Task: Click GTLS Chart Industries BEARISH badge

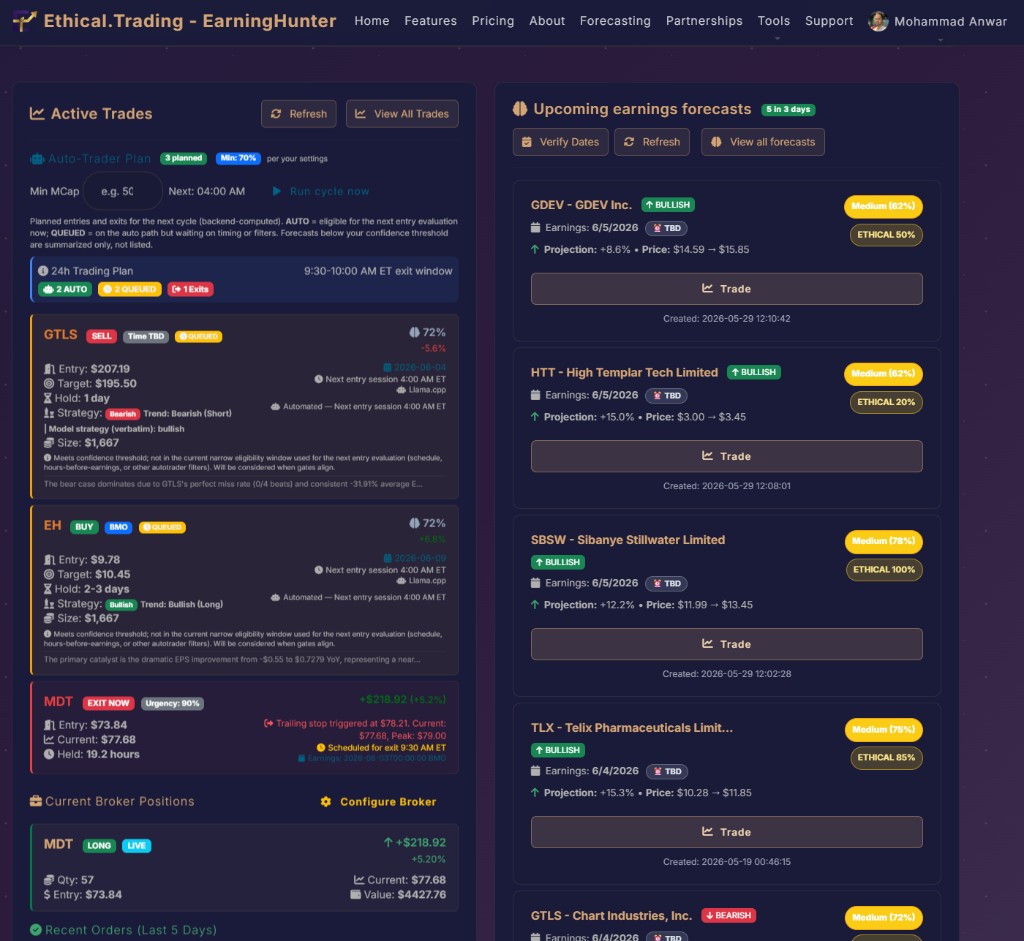Action: pyautogui.click(x=728, y=916)
